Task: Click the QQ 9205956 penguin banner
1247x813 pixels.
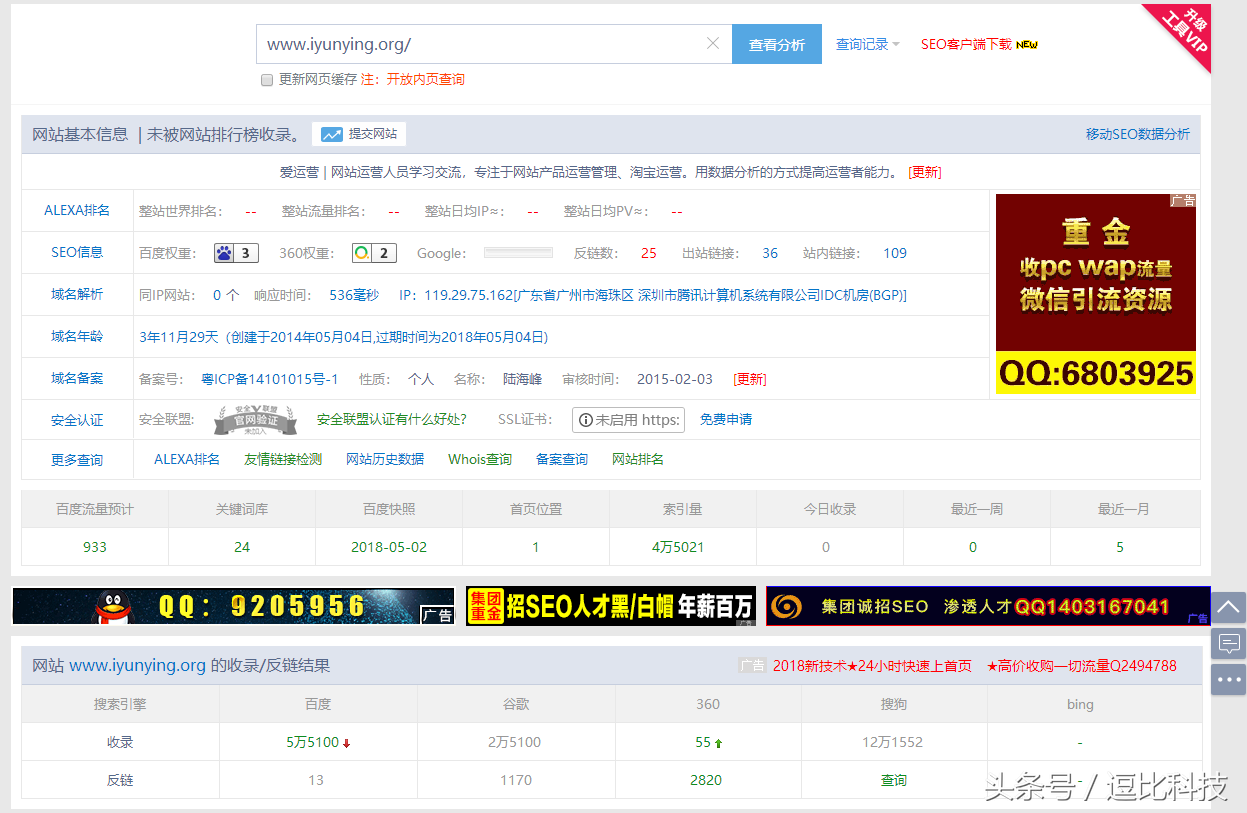Action: click(233, 606)
